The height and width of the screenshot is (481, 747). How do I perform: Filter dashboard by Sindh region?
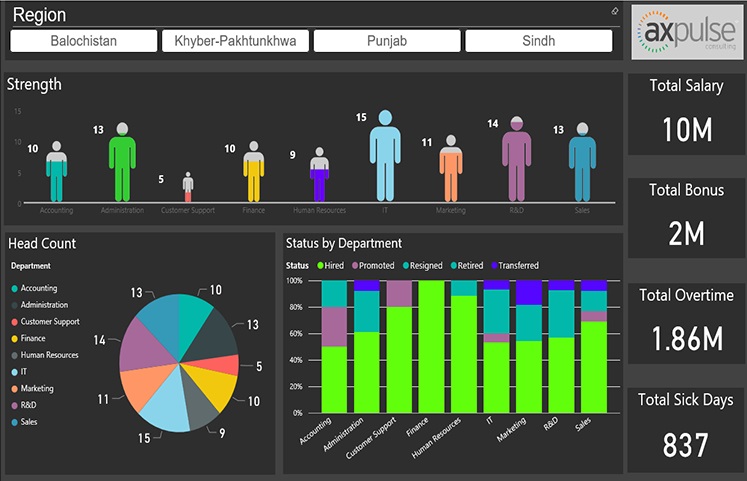[x=539, y=41]
